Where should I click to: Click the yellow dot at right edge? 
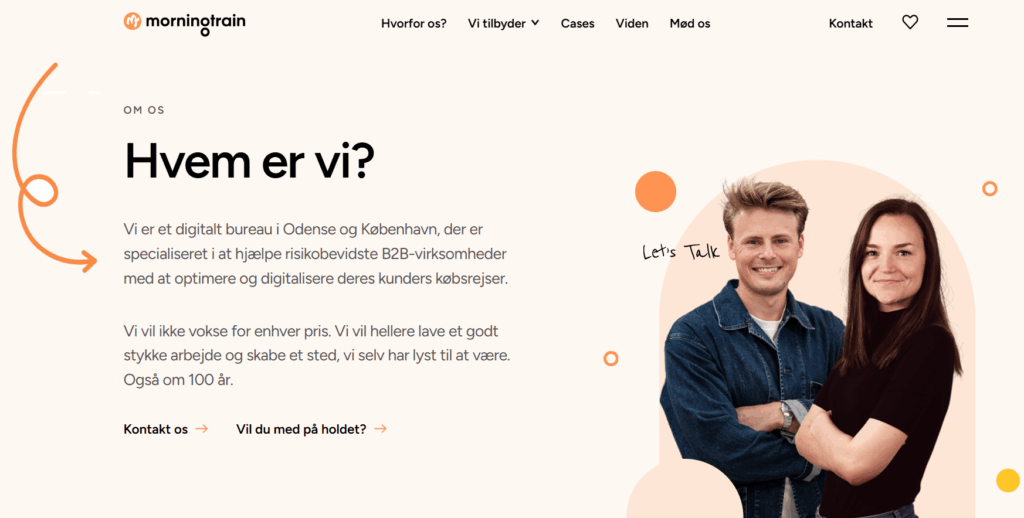pos(1008,480)
